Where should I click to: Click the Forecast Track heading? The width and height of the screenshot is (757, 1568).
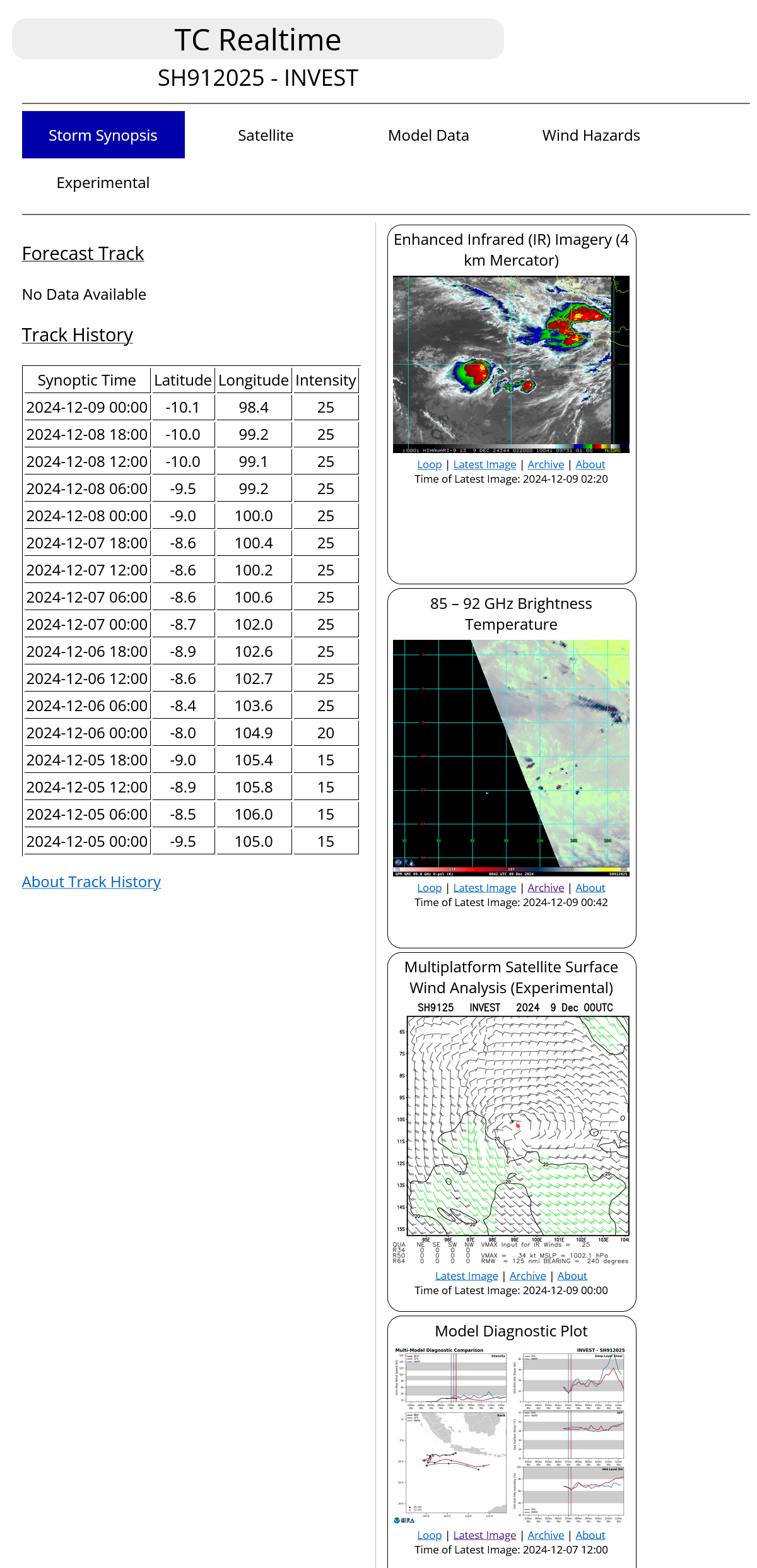83,253
